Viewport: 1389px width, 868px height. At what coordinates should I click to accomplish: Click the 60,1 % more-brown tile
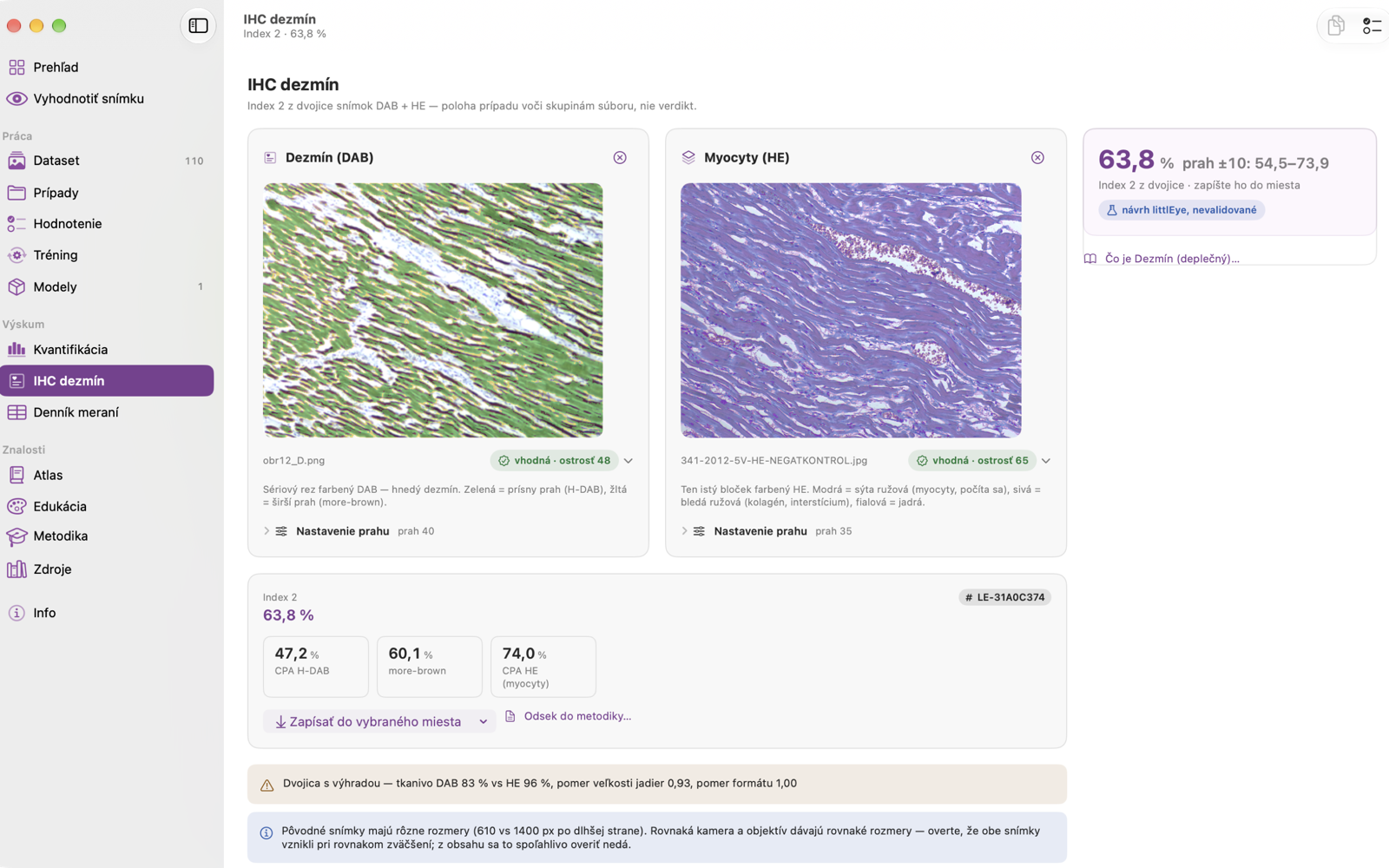tap(430, 667)
